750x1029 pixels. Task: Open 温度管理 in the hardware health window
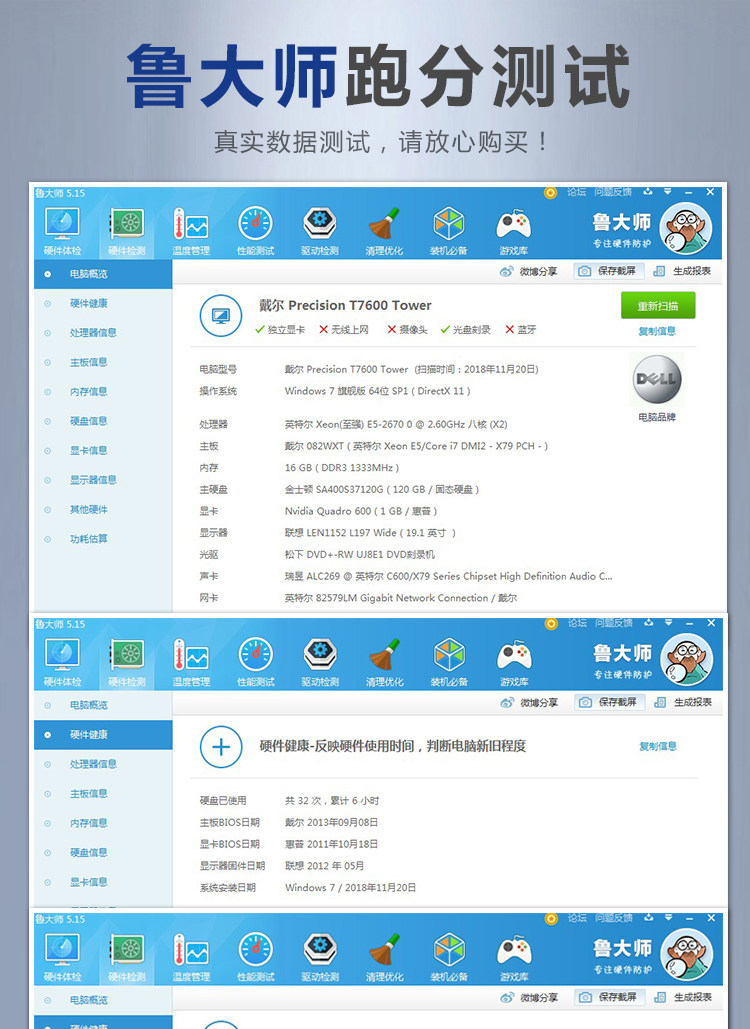point(191,662)
